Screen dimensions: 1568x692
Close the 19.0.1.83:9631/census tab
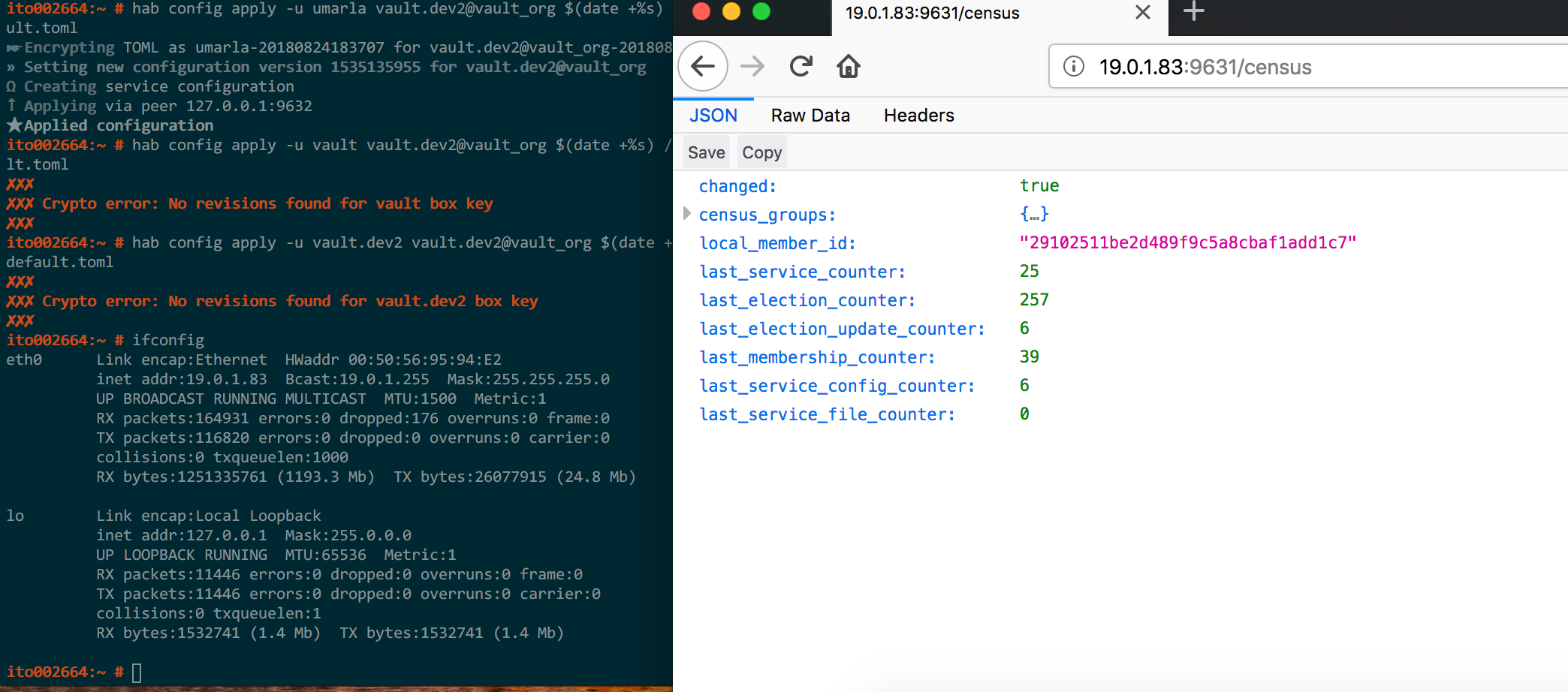tap(1143, 13)
